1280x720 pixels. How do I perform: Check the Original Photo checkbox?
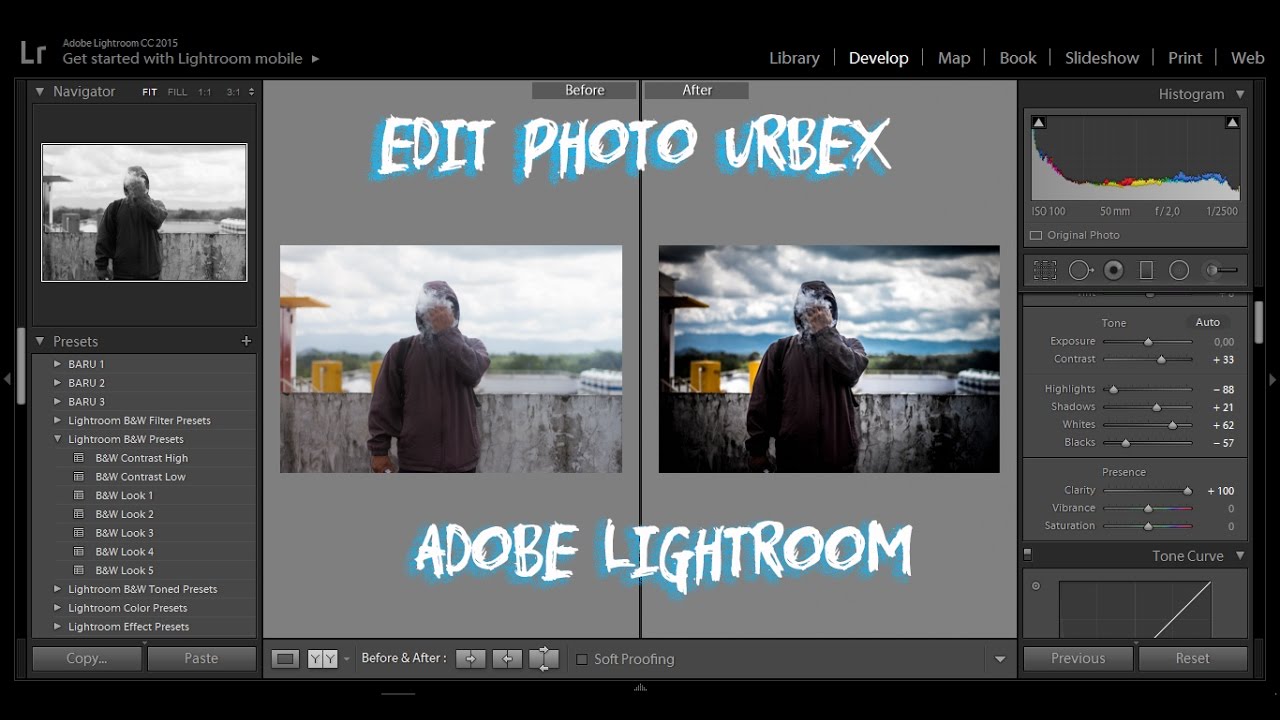(1036, 236)
